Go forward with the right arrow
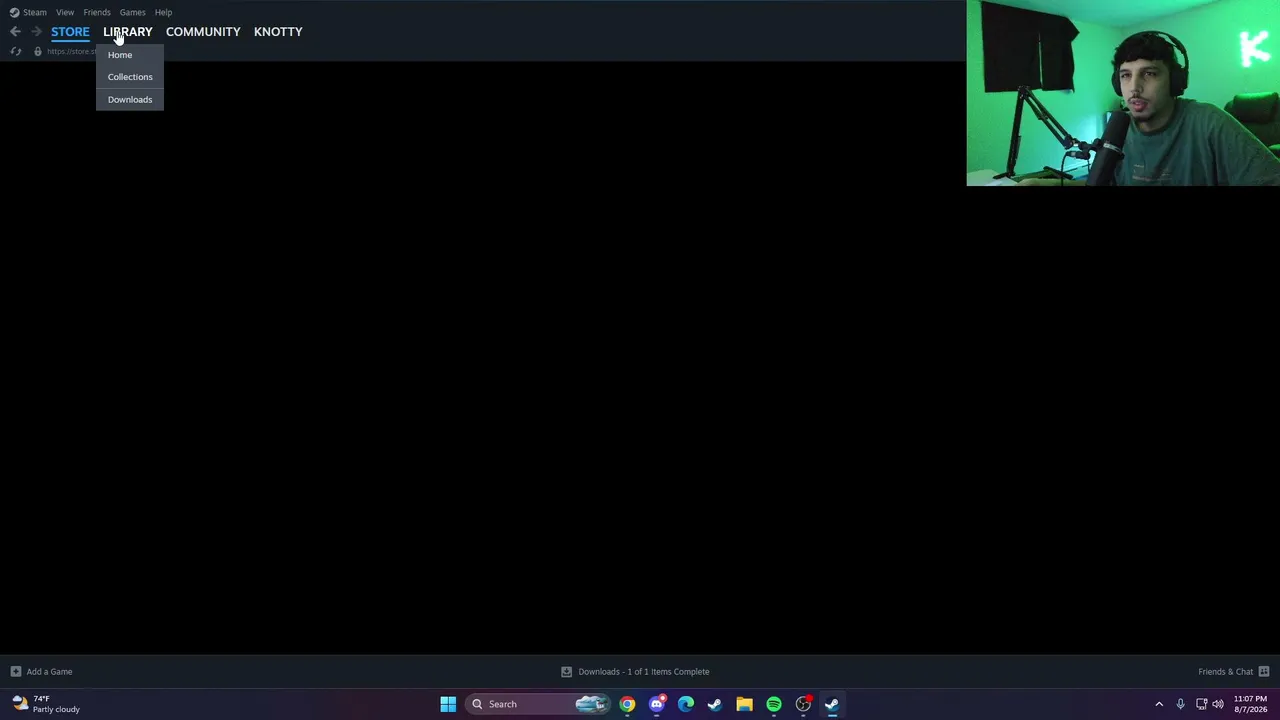Screen dimensions: 1280x720 click(36, 32)
